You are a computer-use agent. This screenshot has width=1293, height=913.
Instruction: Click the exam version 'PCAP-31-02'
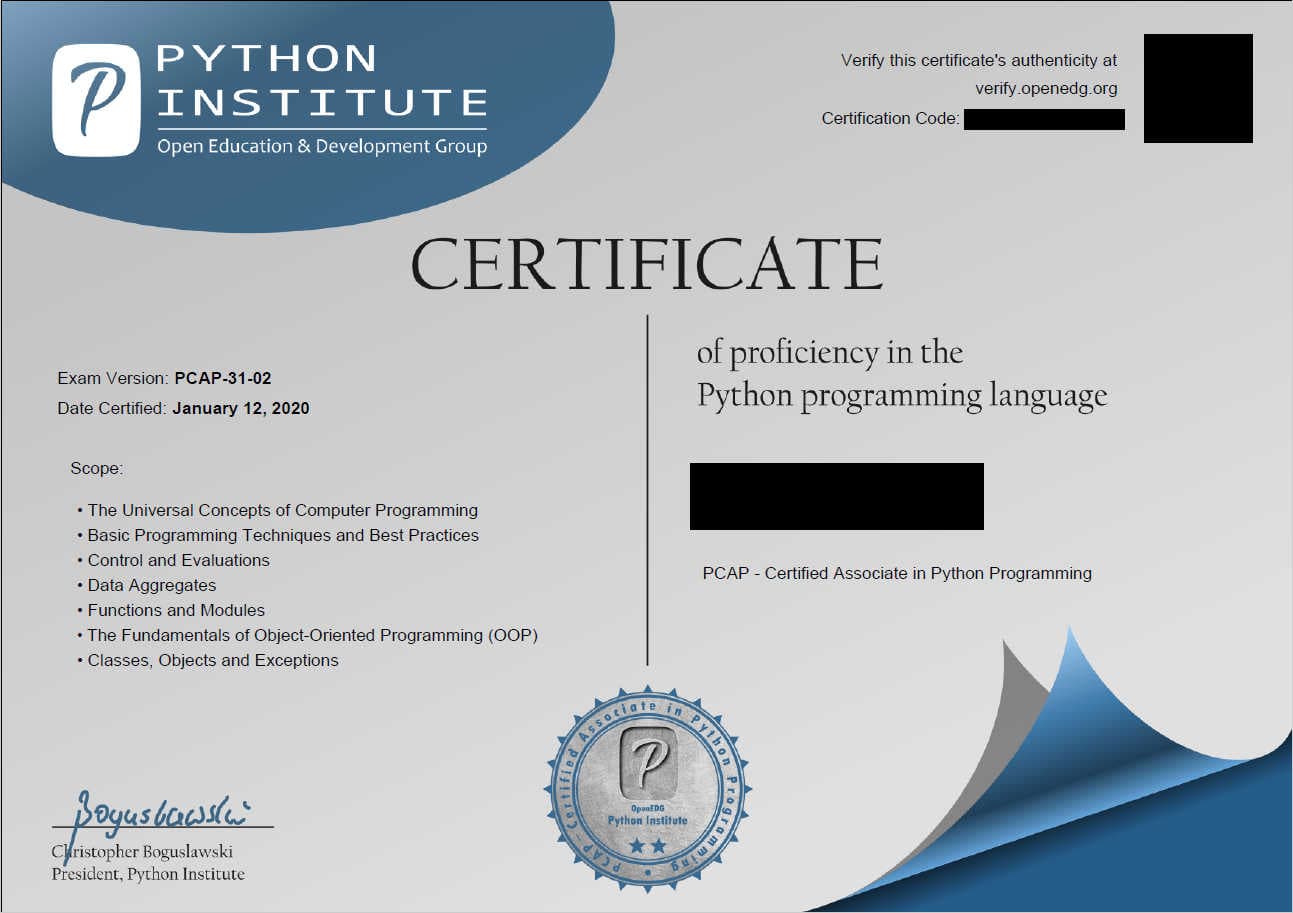point(223,378)
